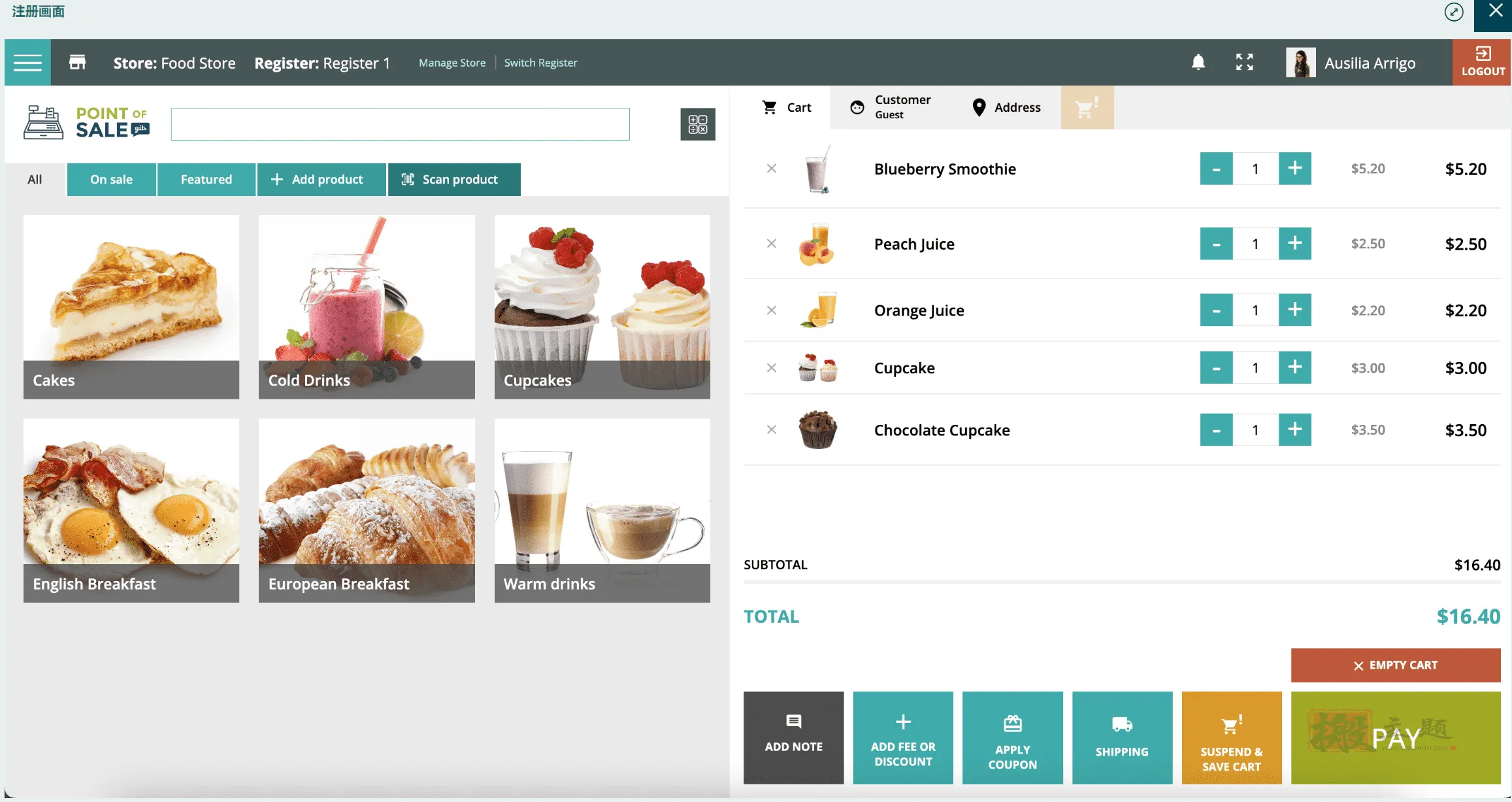Click Chocolate Cupcake quantity field
Viewport: 1512px width, 802px height.
(x=1255, y=429)
